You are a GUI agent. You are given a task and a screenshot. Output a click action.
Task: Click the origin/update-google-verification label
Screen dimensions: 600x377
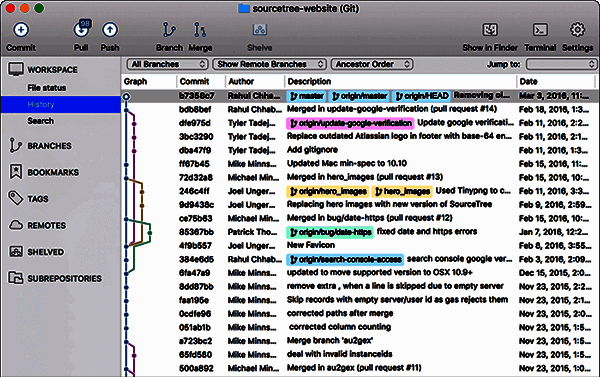pos(350,123)
